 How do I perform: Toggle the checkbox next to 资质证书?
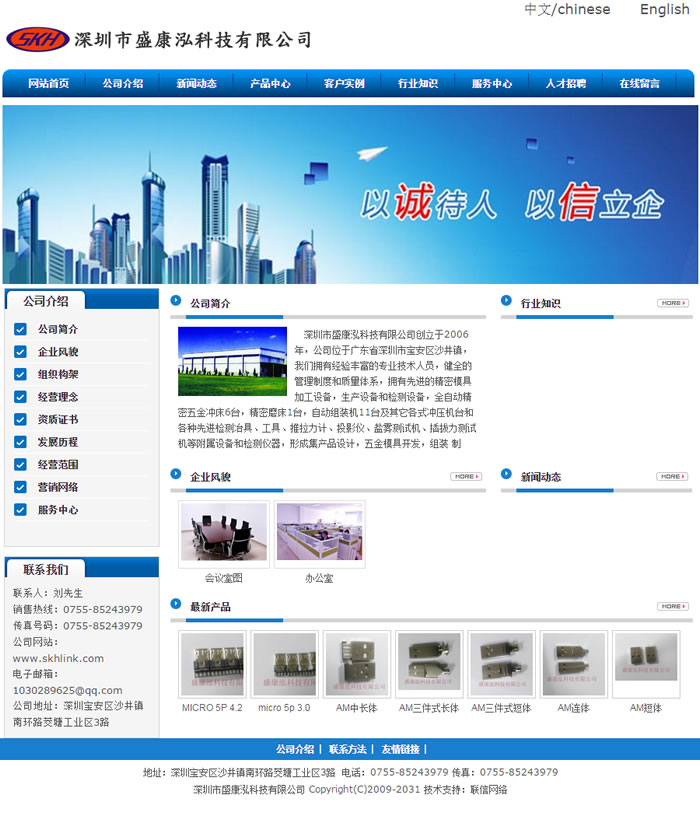[x=20, y=420]
